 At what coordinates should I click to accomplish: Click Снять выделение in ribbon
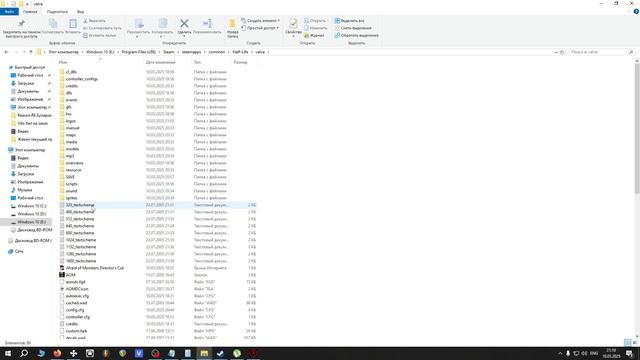[x=353, y=28]
